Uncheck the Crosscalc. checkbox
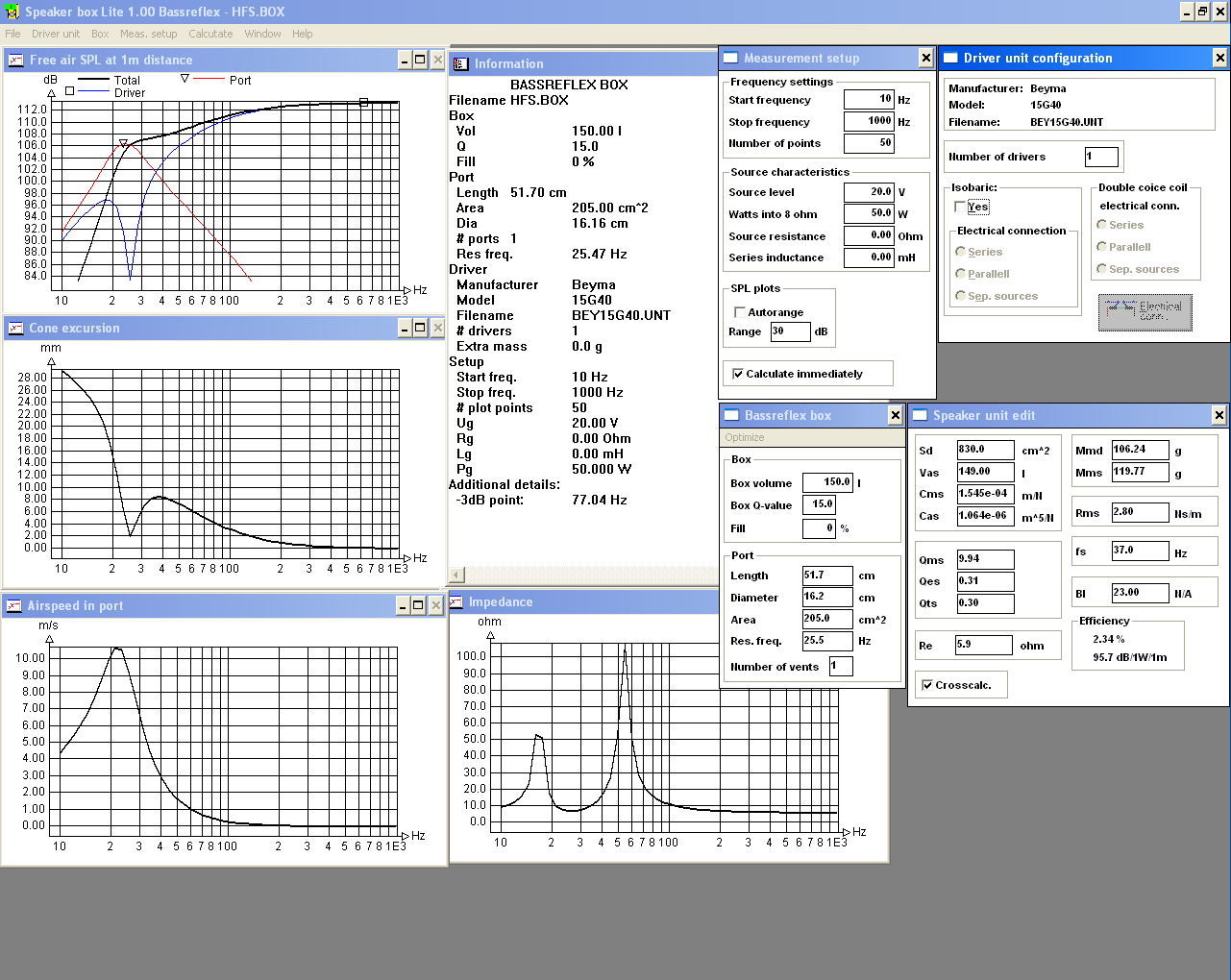1231x980 pixels. coord(926,685)
